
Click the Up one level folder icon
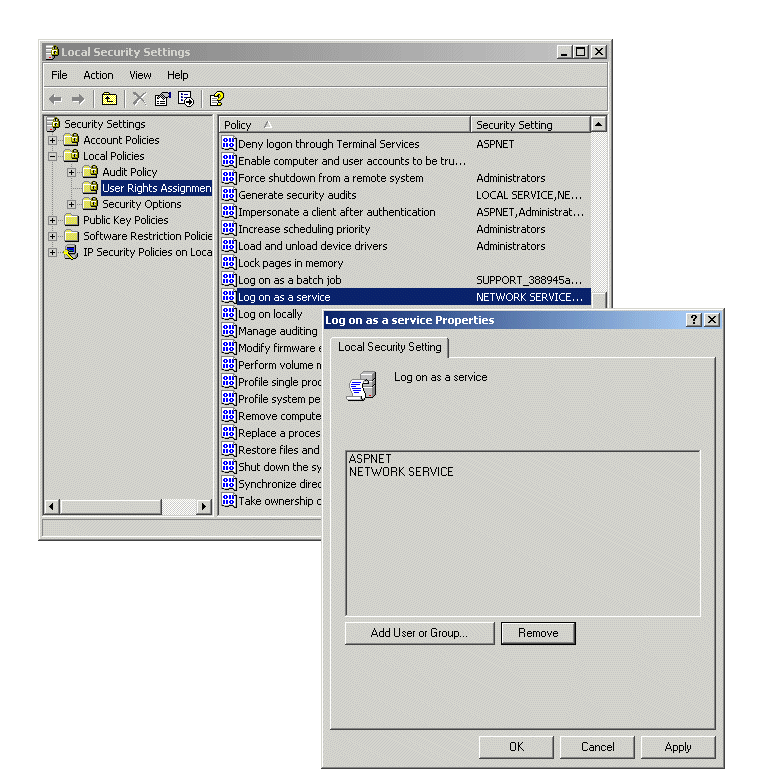tap(109, 99)
